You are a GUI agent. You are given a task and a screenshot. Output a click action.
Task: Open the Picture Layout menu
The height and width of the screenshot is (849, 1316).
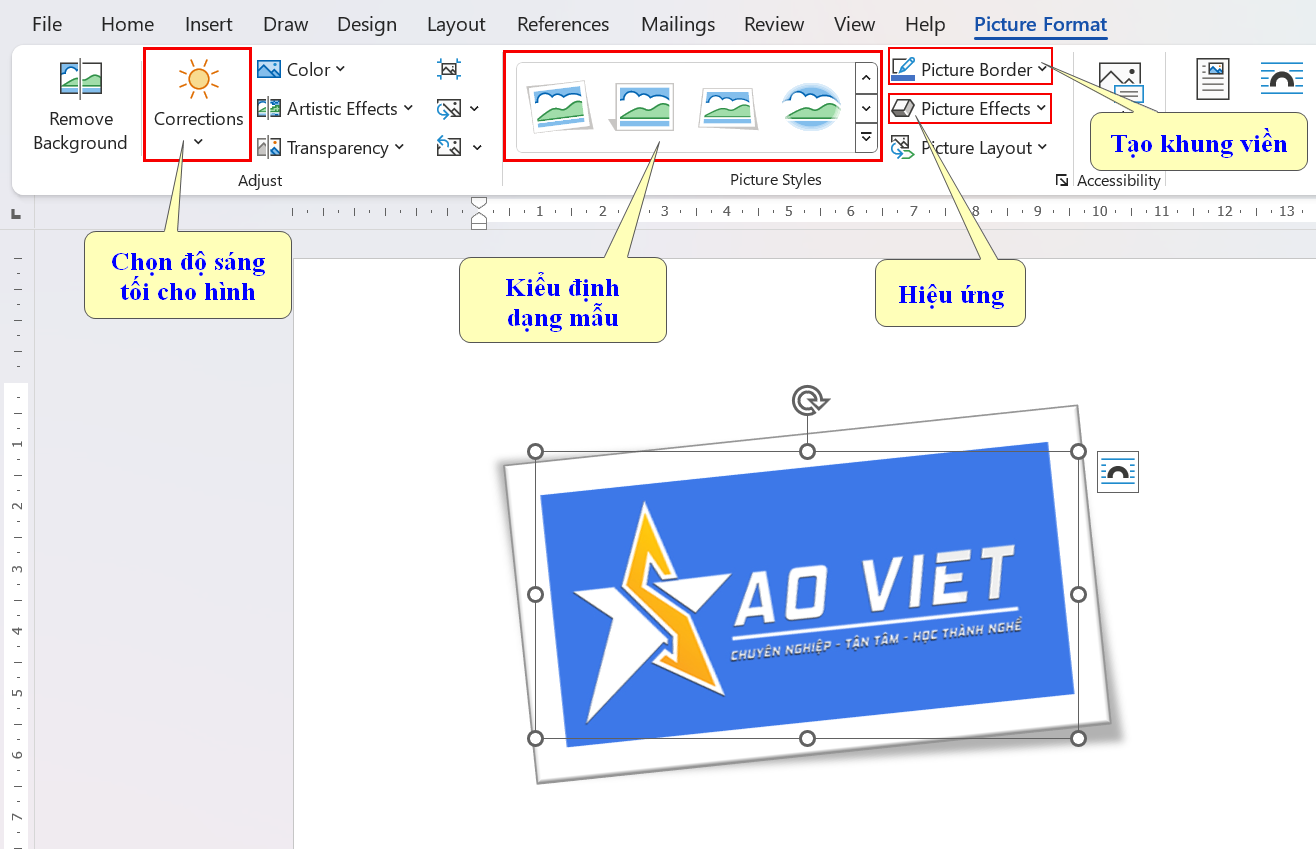pyautogui.click(x=970, y=147)
